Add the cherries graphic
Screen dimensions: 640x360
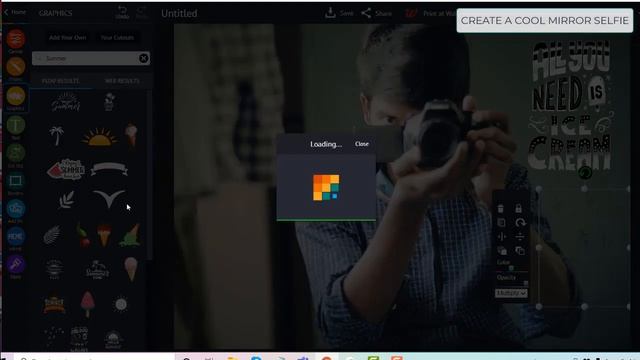(x=84, y=236)
